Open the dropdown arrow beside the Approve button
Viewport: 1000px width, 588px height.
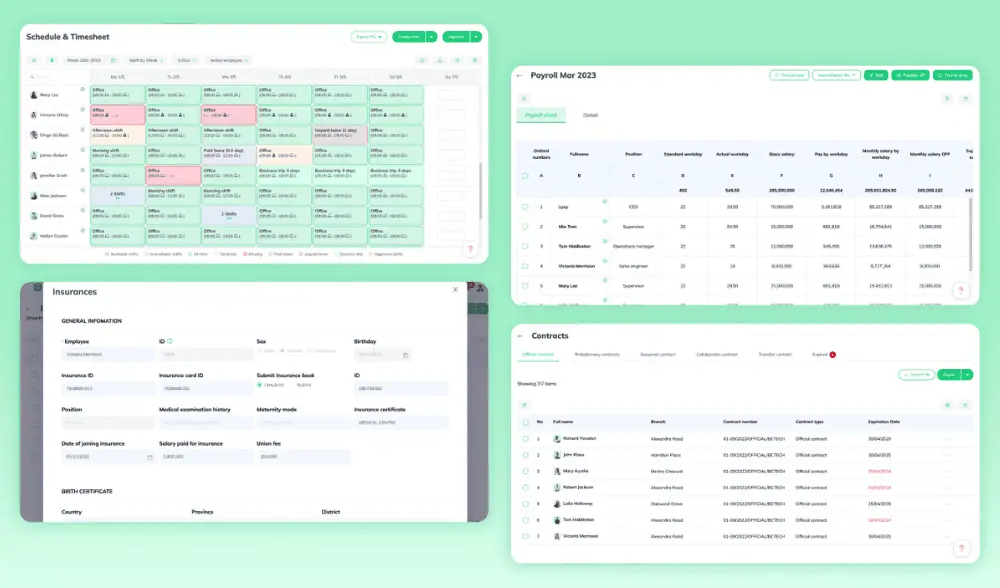(x=477, y=37)
